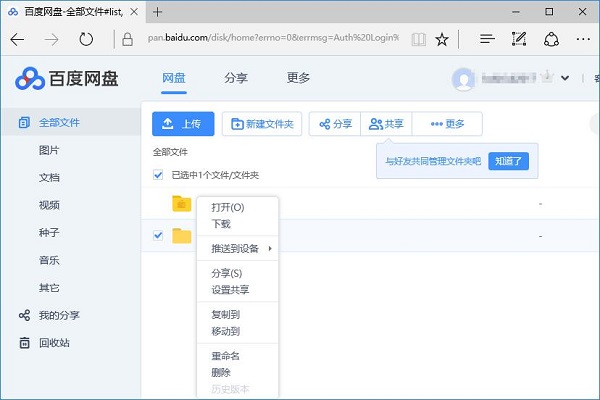Dismiss the tip with 知道了 button
This screenshot has width=600, height=400.
click(508, 160)
